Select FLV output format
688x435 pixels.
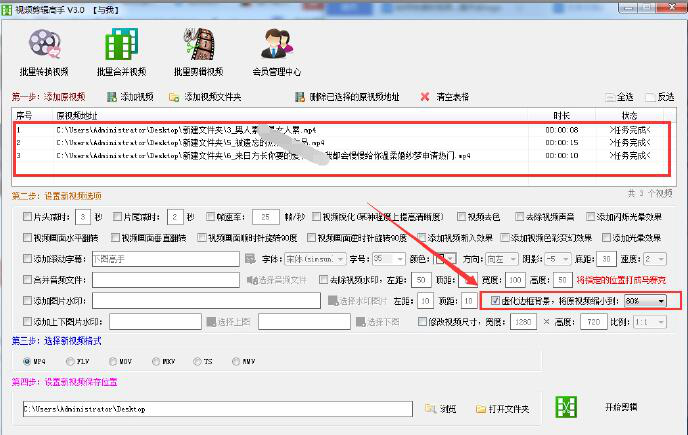coord(70,362)
